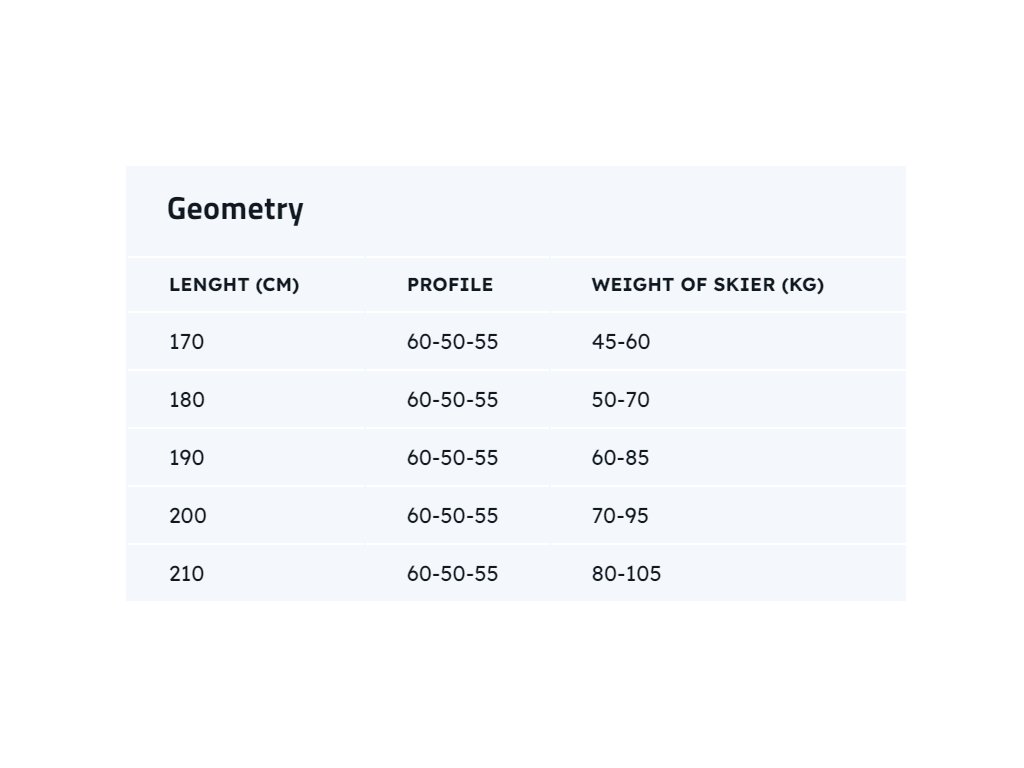Image resolution: width=1024 pixels, height=768 pixels.
Task: Select the 210 length cell
Action: (187, 574)
